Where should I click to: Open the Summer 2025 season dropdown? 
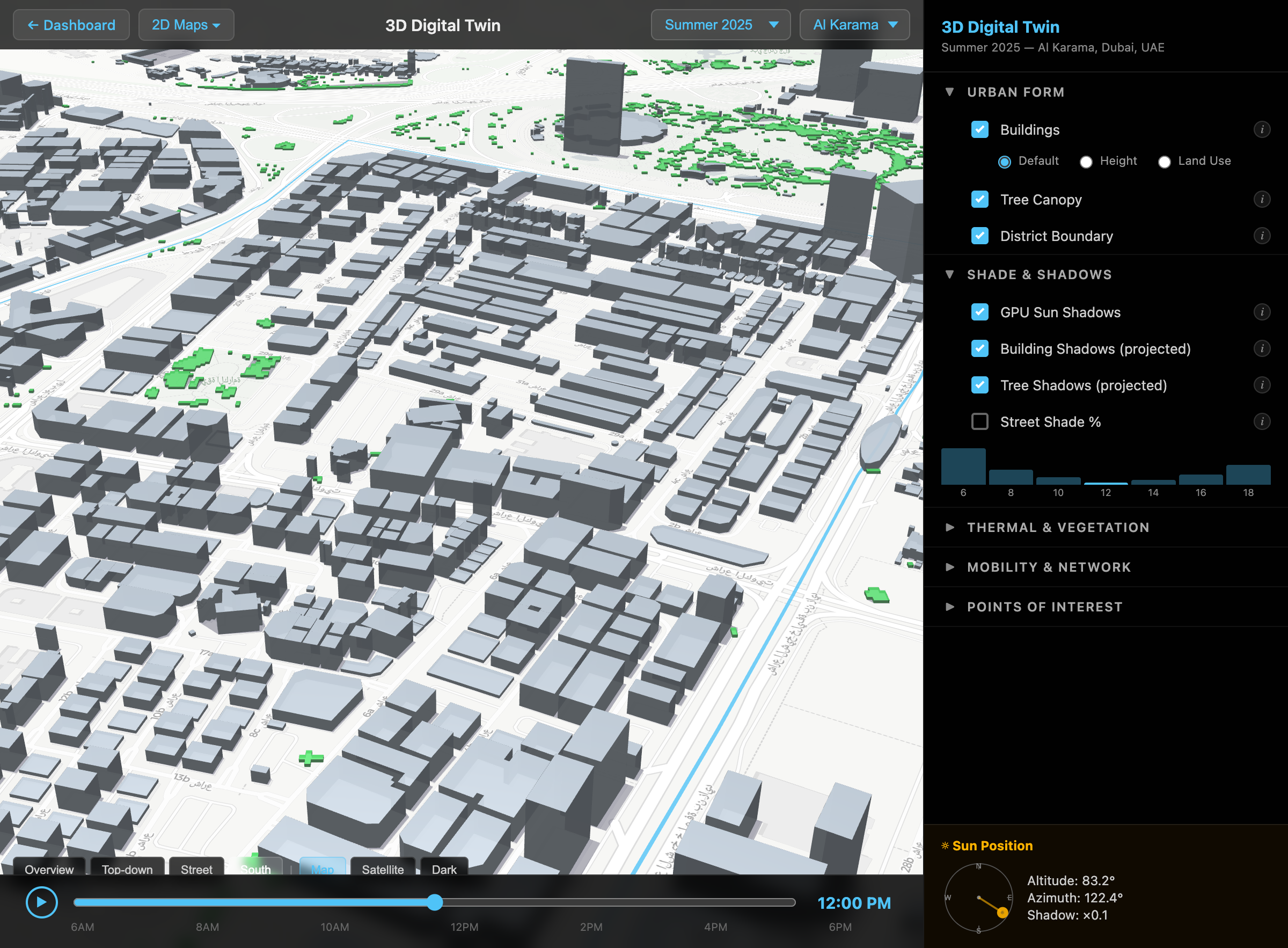pyautogui.click(x=721, y=25)
